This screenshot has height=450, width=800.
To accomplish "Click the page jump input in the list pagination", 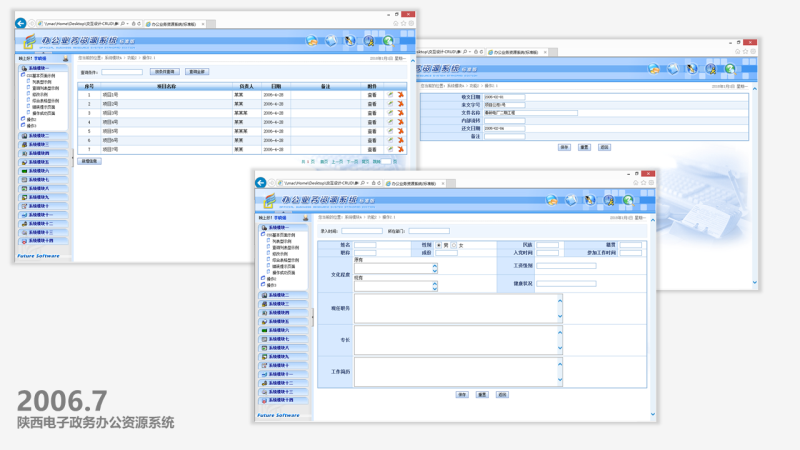I will pyautogui.click(x=386, y=161).
